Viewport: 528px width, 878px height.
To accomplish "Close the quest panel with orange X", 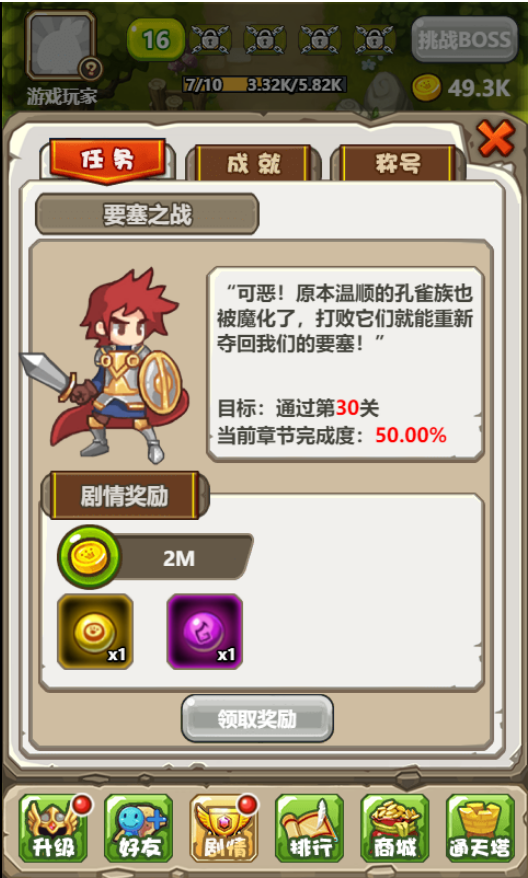I will (496, 138).
